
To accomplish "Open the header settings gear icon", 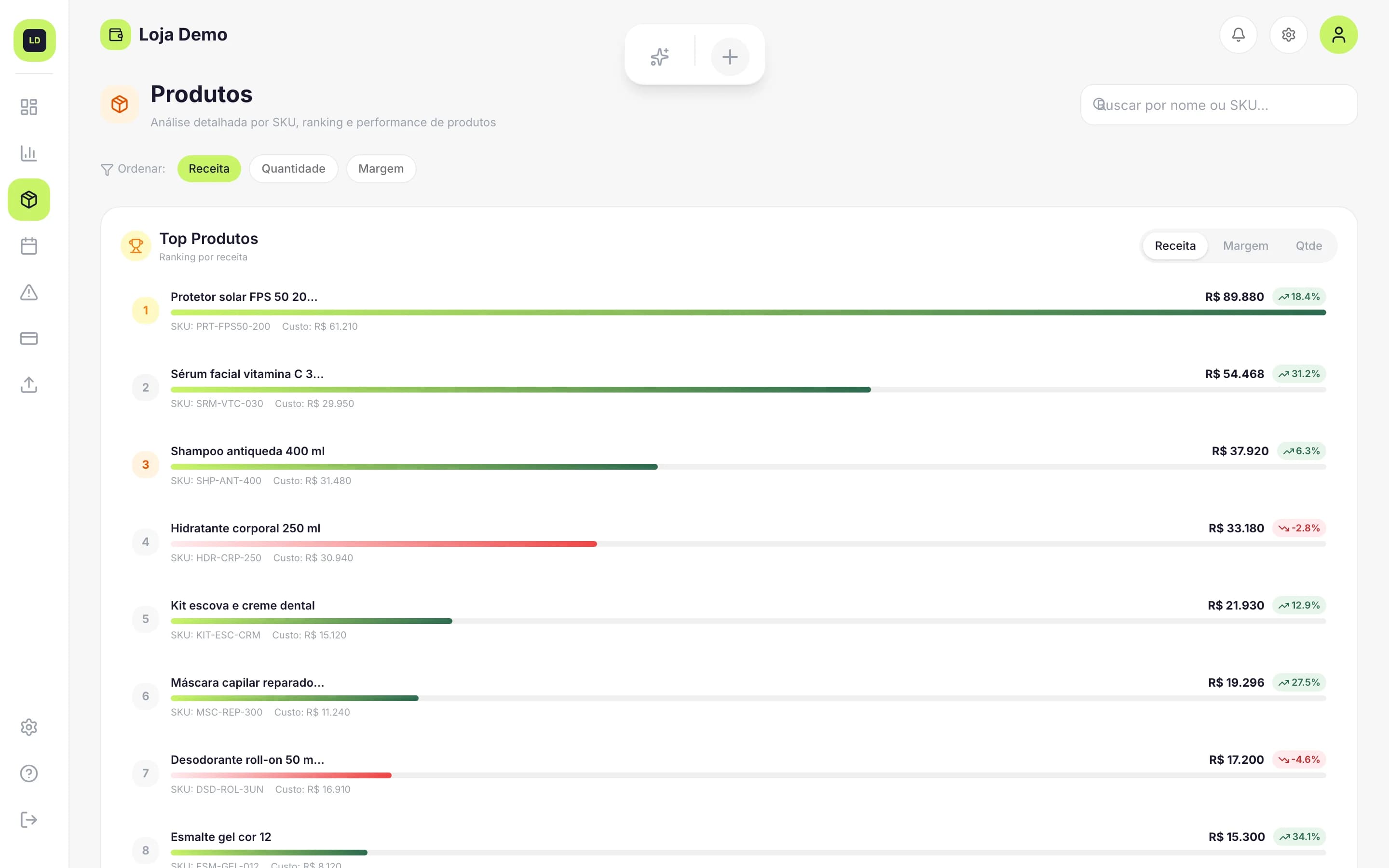I will coord(1289,35).
